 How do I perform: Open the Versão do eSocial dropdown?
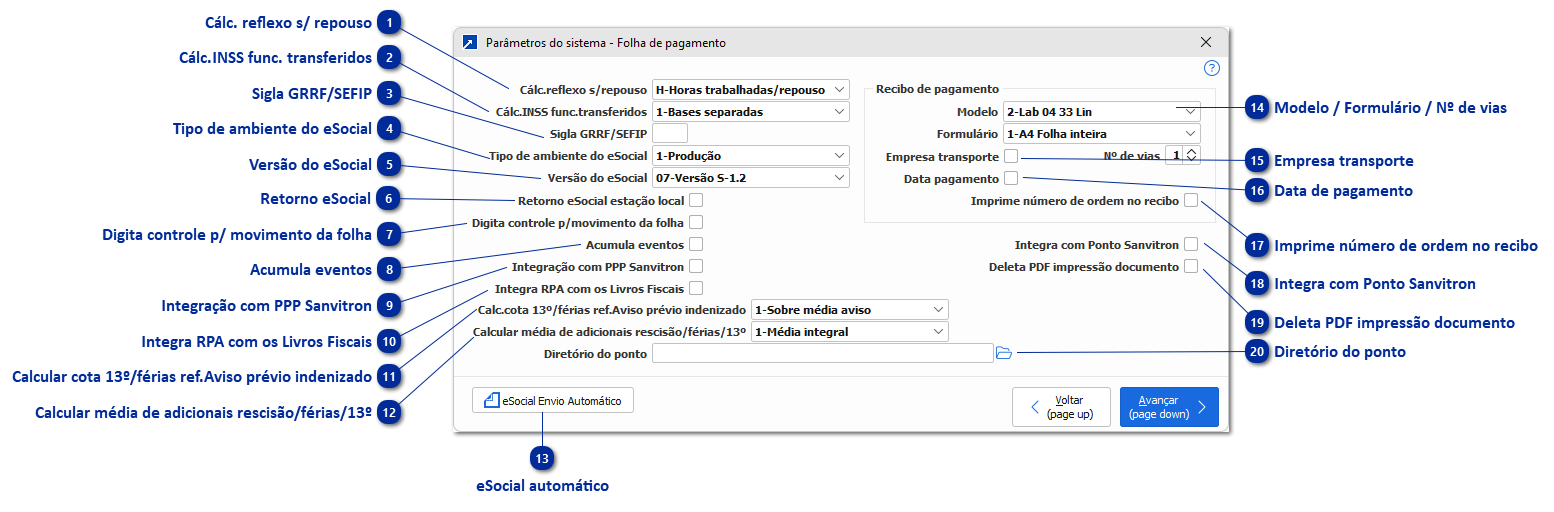[750, 178]
